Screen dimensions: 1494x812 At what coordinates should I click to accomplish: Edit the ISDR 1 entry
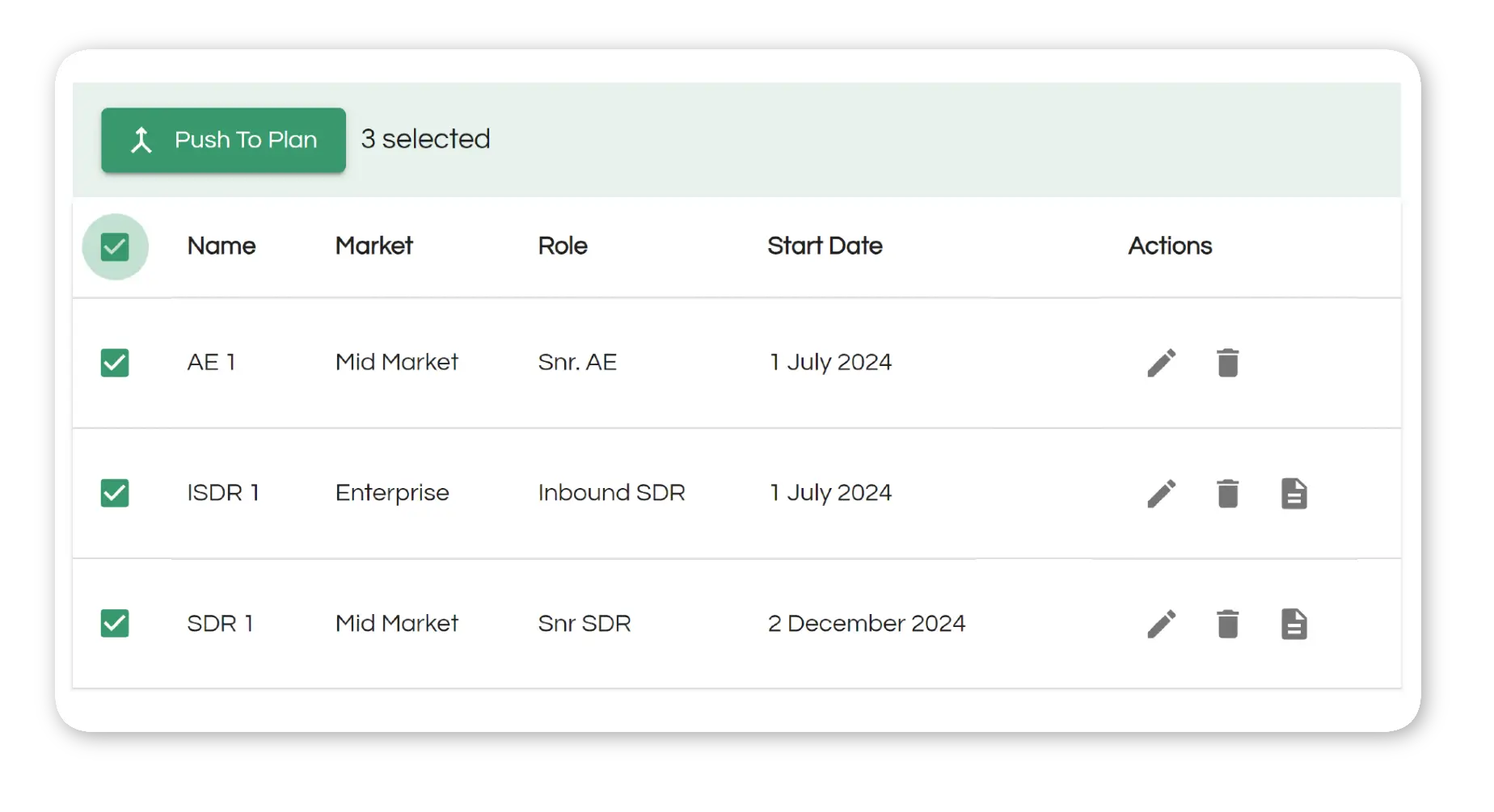[x=1162, y=494]
